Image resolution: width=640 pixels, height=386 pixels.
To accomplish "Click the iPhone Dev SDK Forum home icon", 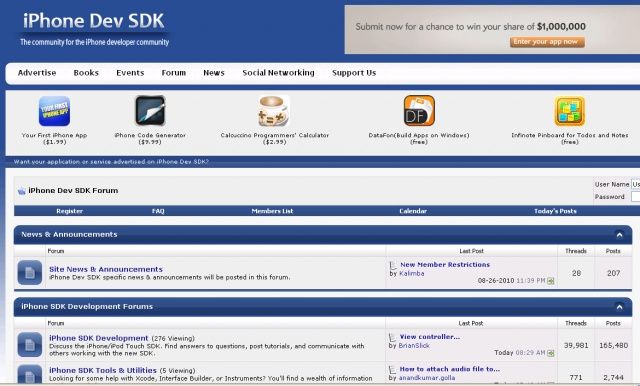I will coord(21,191).
